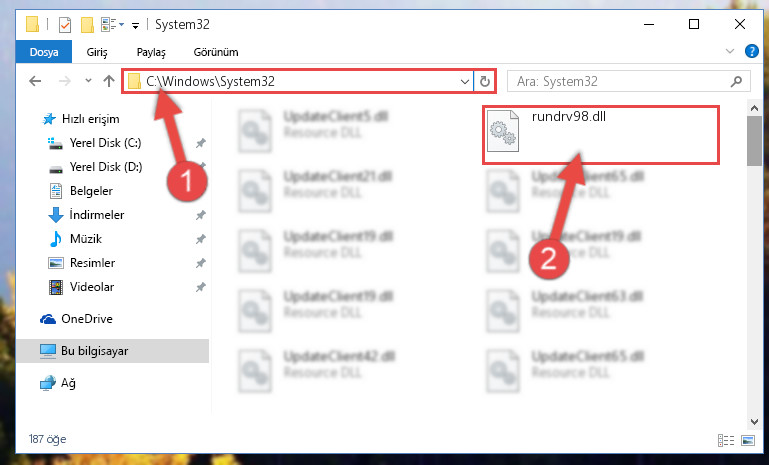Click the Up one level arrow

tap(109, 81)
